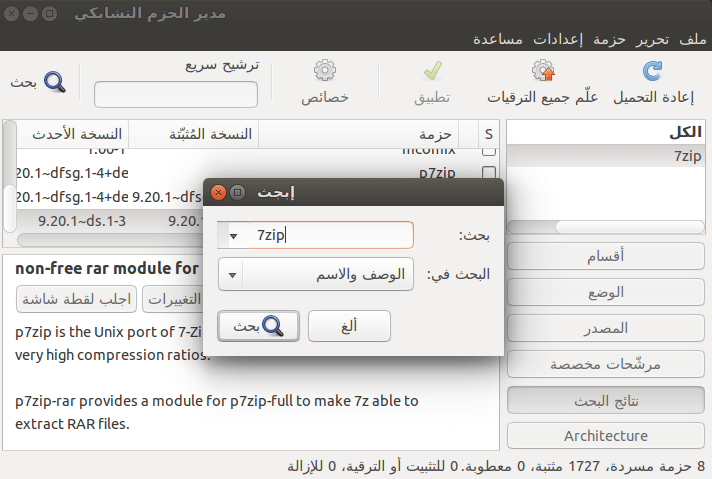Click the Mark All Upgrades toolbar icon
712x479 pixels.
click(x=543, y=71)
